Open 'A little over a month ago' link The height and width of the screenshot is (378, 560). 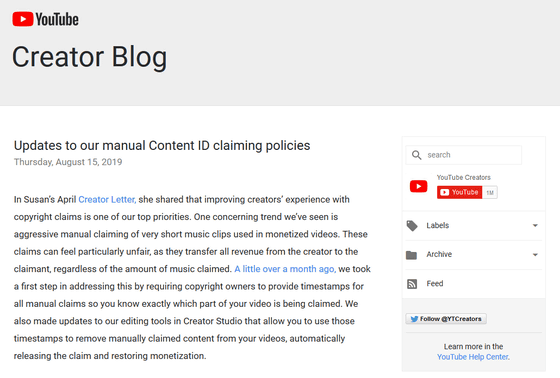tap(285, 269)
